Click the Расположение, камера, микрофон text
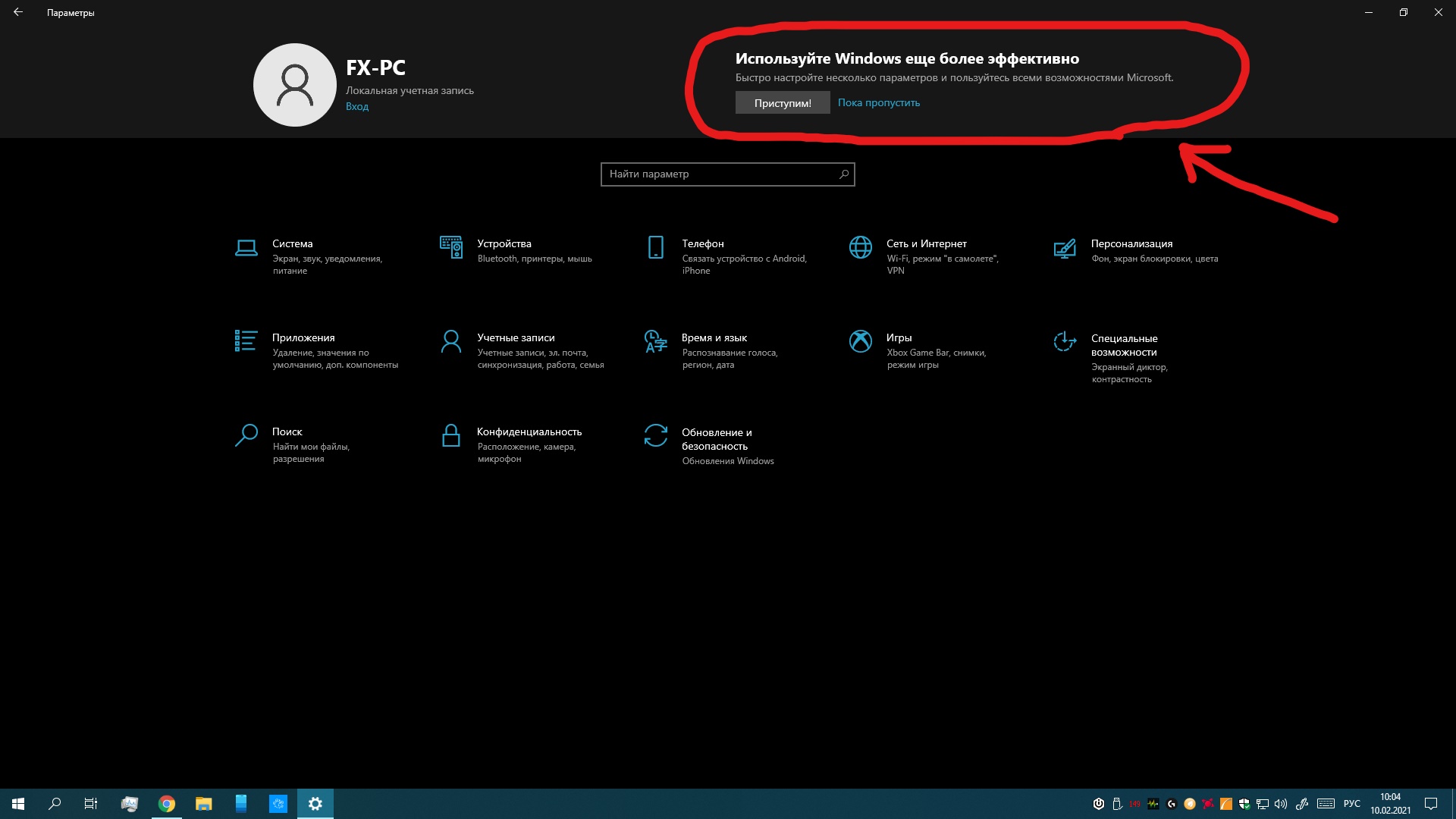Screen dimensions: 1456x819 527,453
